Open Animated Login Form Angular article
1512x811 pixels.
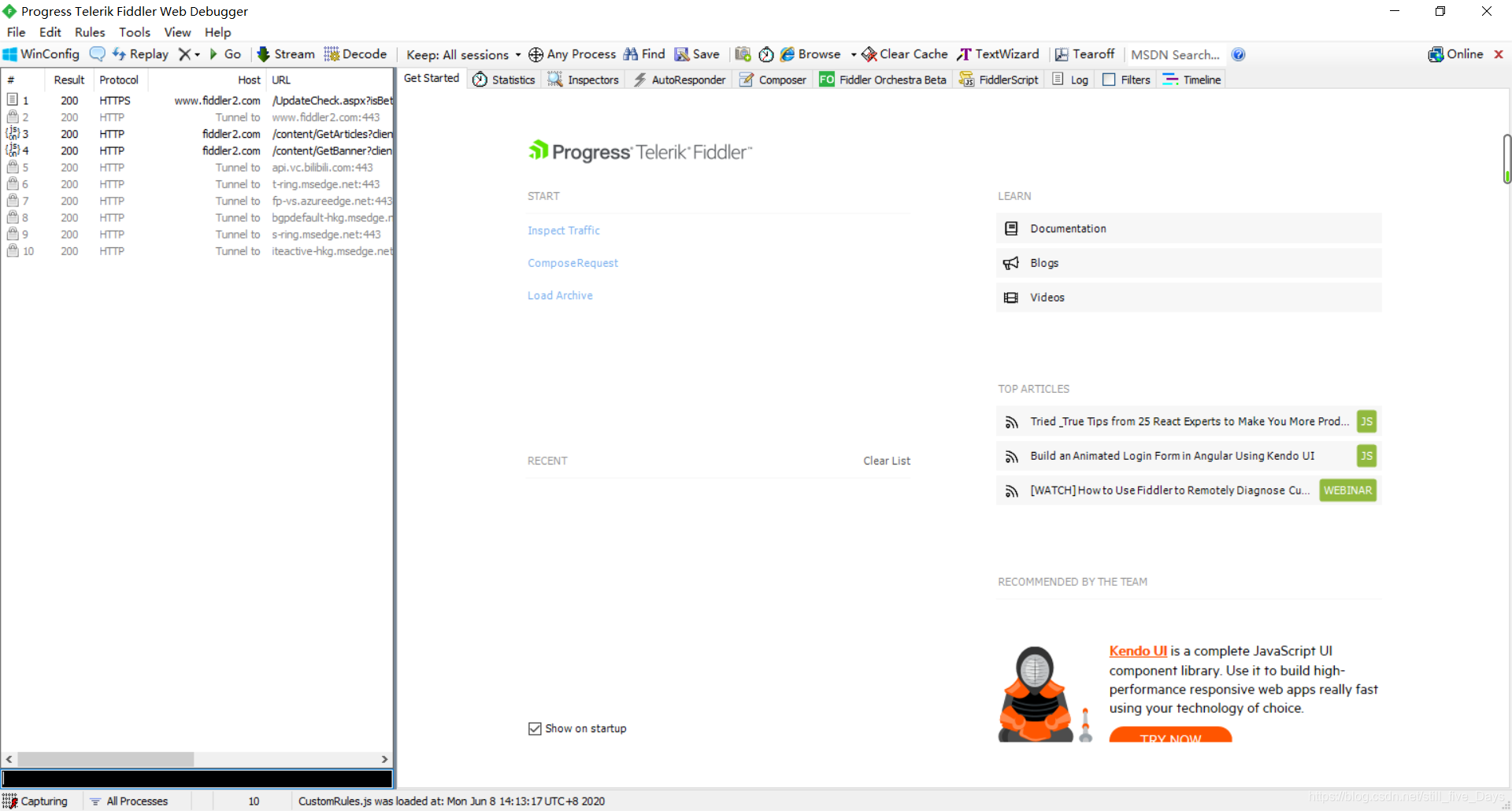point(1188,456)
